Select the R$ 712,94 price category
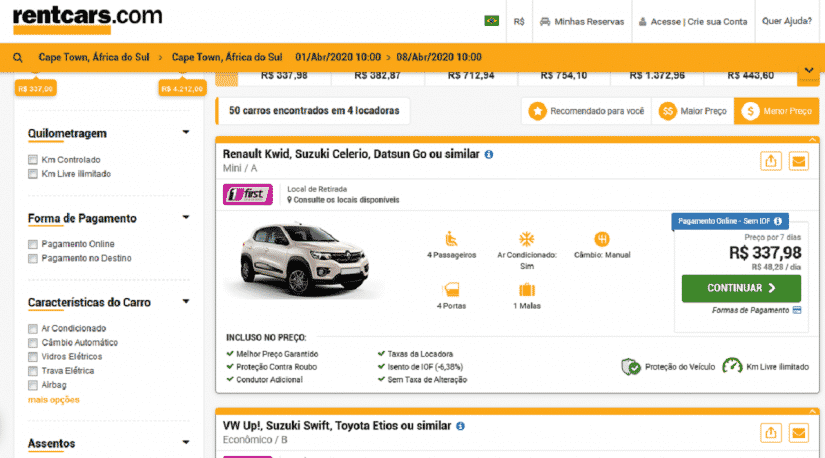This screenshot has width=825, height=458. 471,76
